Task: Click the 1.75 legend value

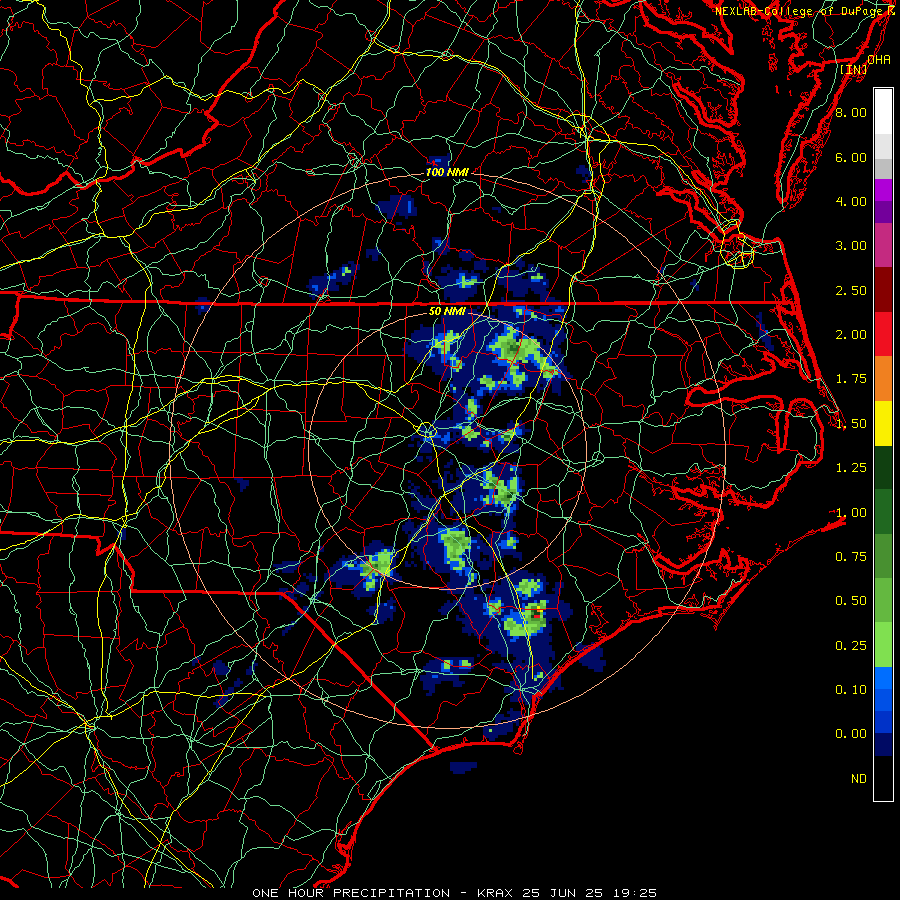Action: (x=851, y=379)
